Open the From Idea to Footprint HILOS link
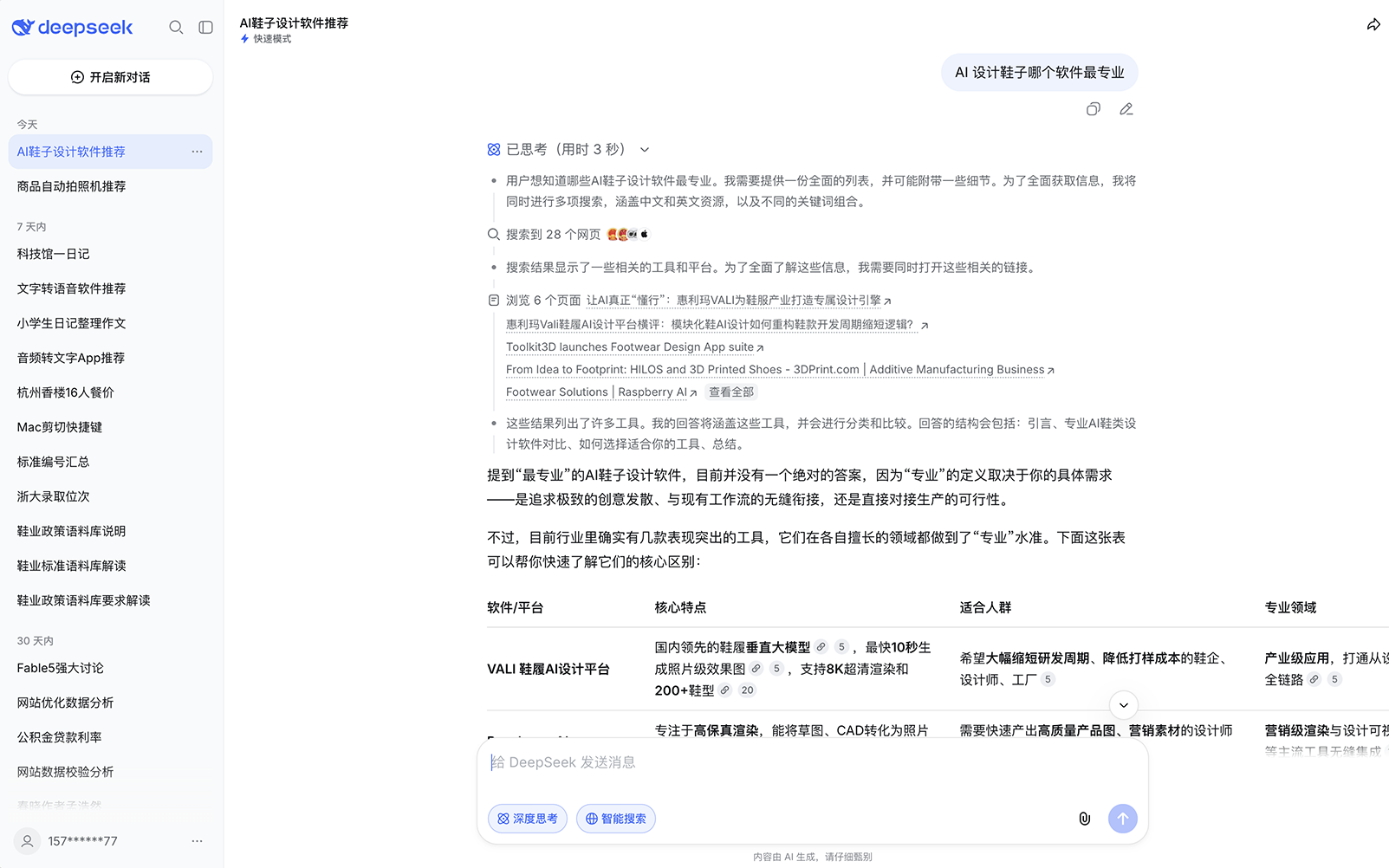This screenshot has height=868, width=1389. [x=780, y=370]
